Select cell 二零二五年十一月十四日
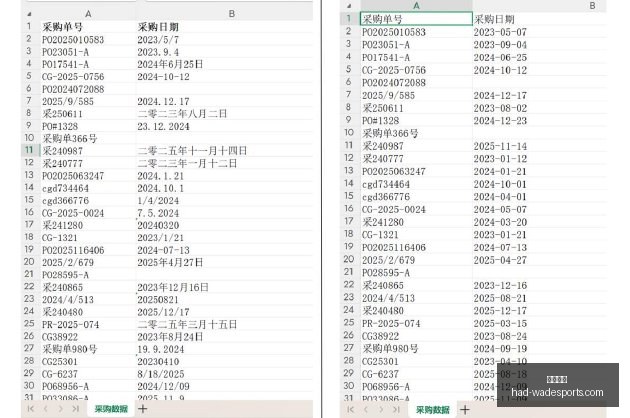630x418 pixels. point(192,151)
